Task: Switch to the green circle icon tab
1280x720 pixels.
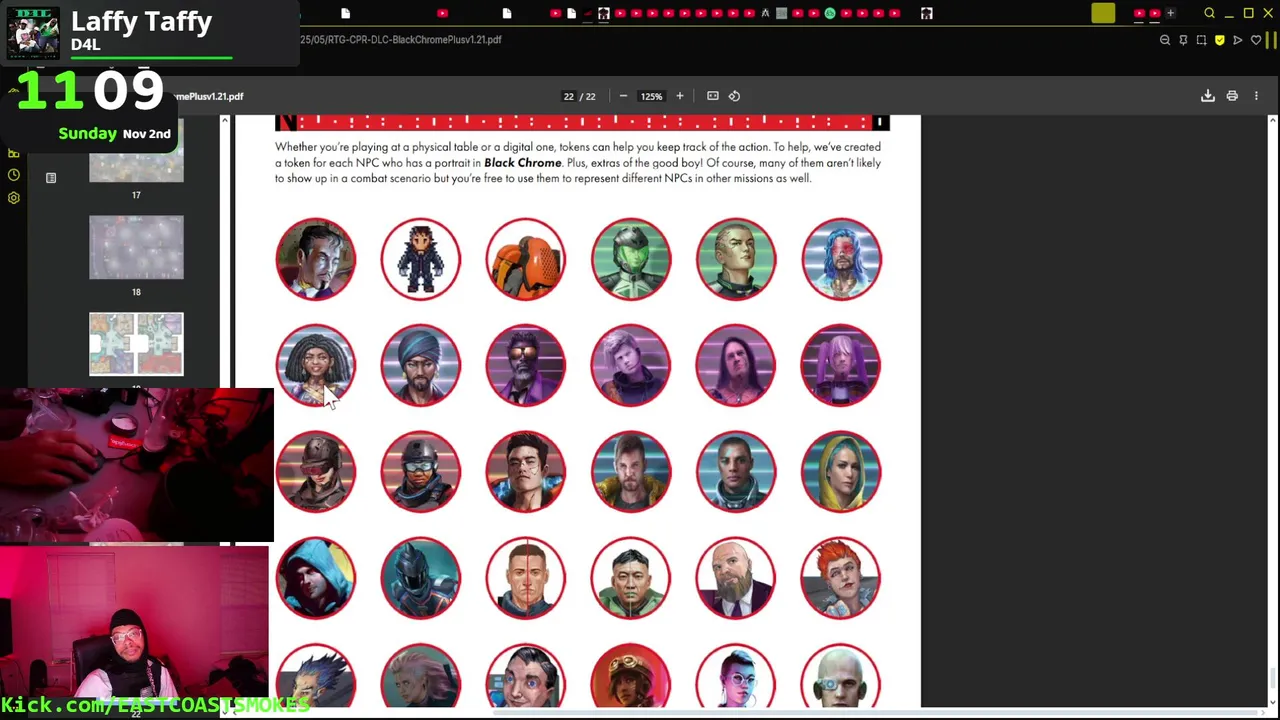Action: (829, 13)
